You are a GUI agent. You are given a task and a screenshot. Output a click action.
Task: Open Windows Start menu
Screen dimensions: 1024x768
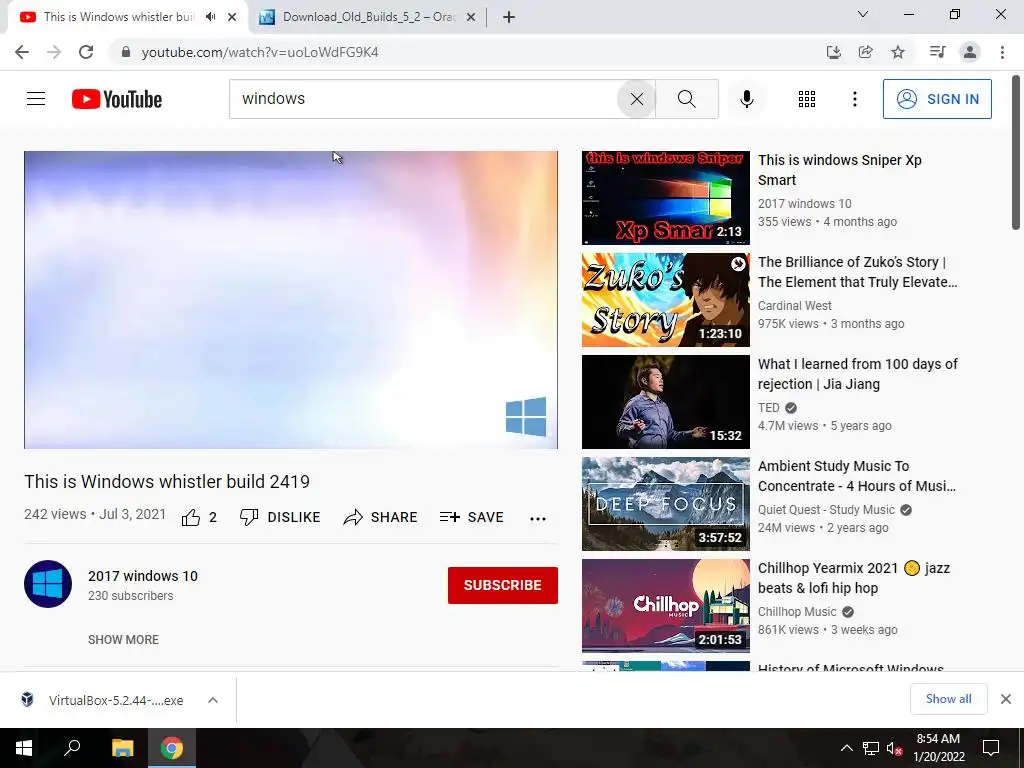24,748
